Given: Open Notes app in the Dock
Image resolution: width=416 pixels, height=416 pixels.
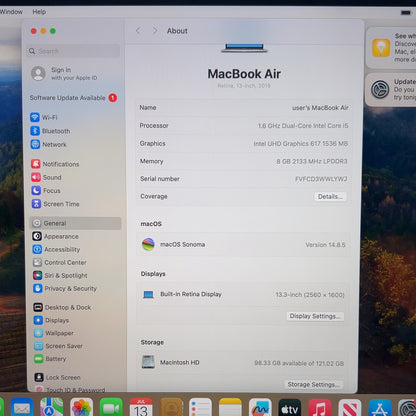Looking at the screenshot, I should (x=230, y=407).
